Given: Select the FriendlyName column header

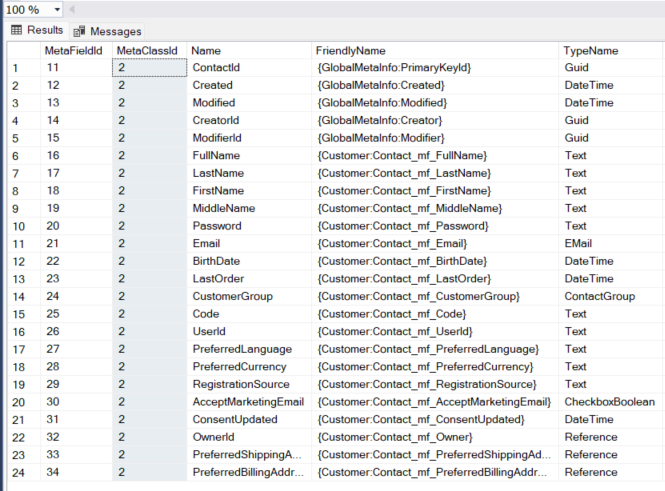Looking at the screenshot, I should 350,50.
